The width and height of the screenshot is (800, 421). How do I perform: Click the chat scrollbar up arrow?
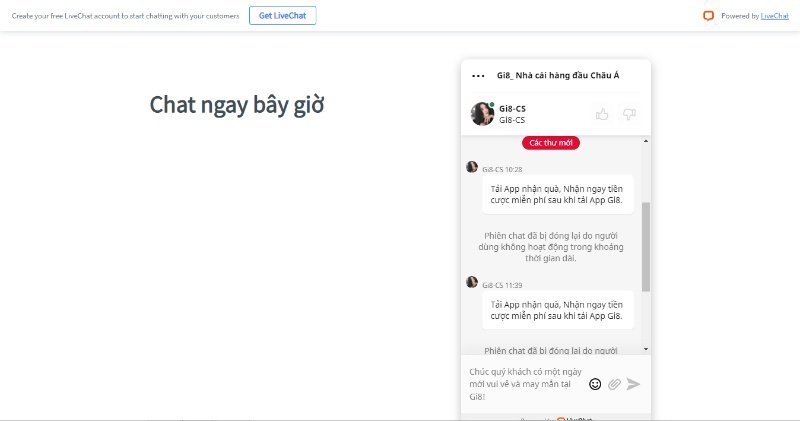pos(646,141)
